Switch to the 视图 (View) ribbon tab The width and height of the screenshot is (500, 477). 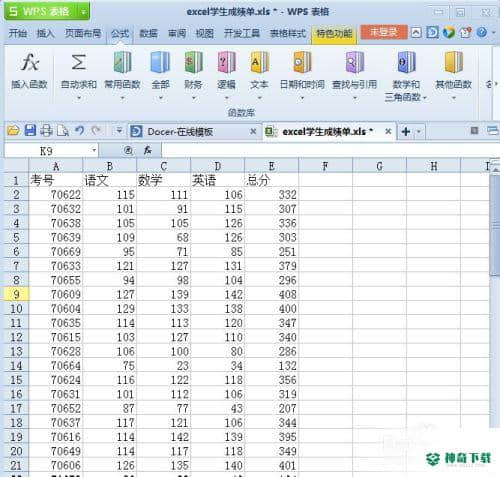coord(204,33)
